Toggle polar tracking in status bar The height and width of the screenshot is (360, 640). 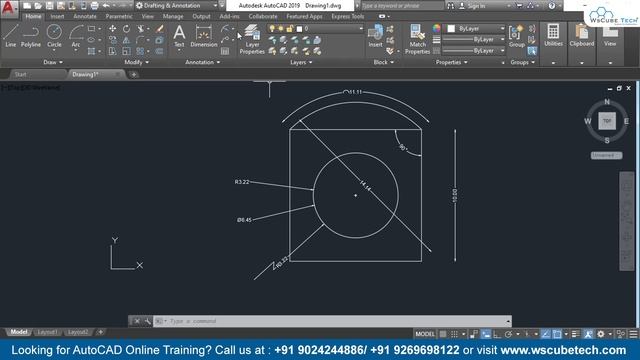509,334
